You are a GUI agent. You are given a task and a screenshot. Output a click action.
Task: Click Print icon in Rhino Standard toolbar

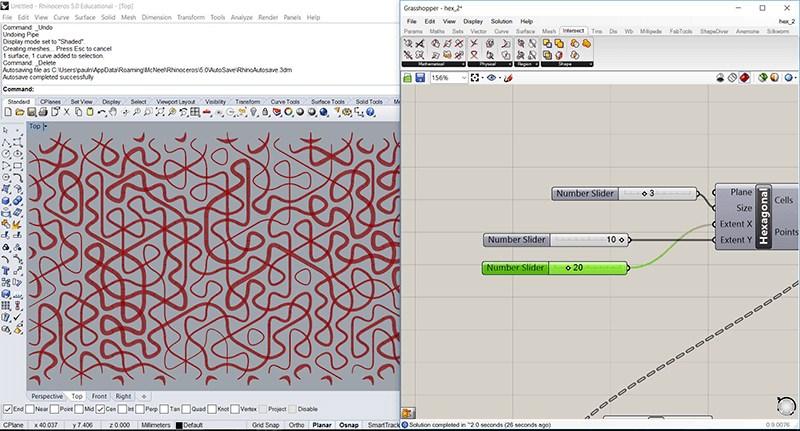[x=43, y=112]
